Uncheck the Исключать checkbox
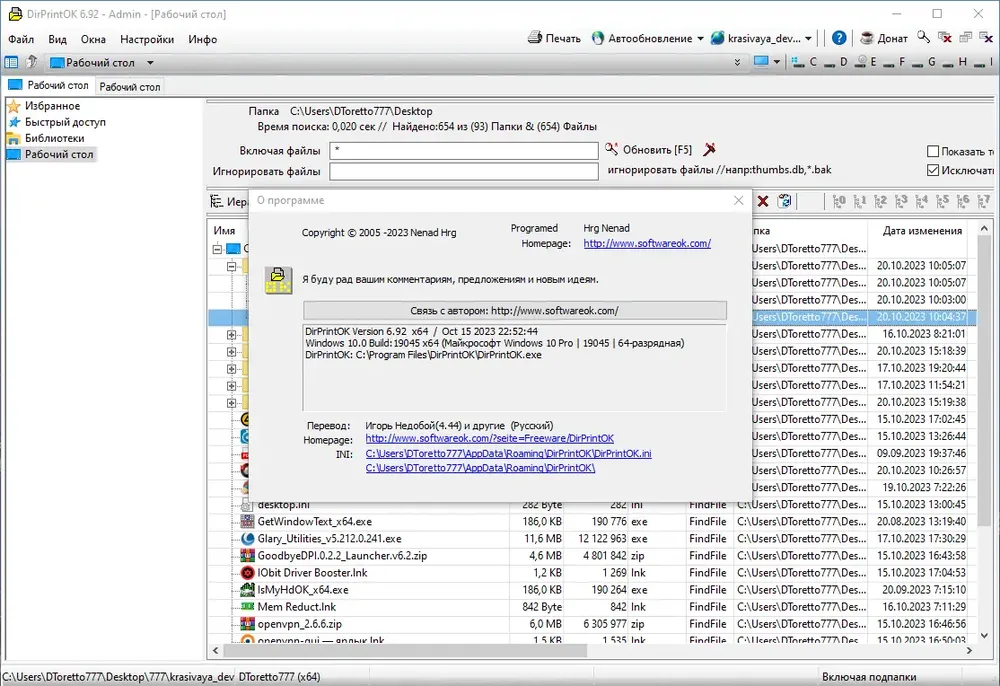 click(x=933, y=170)
